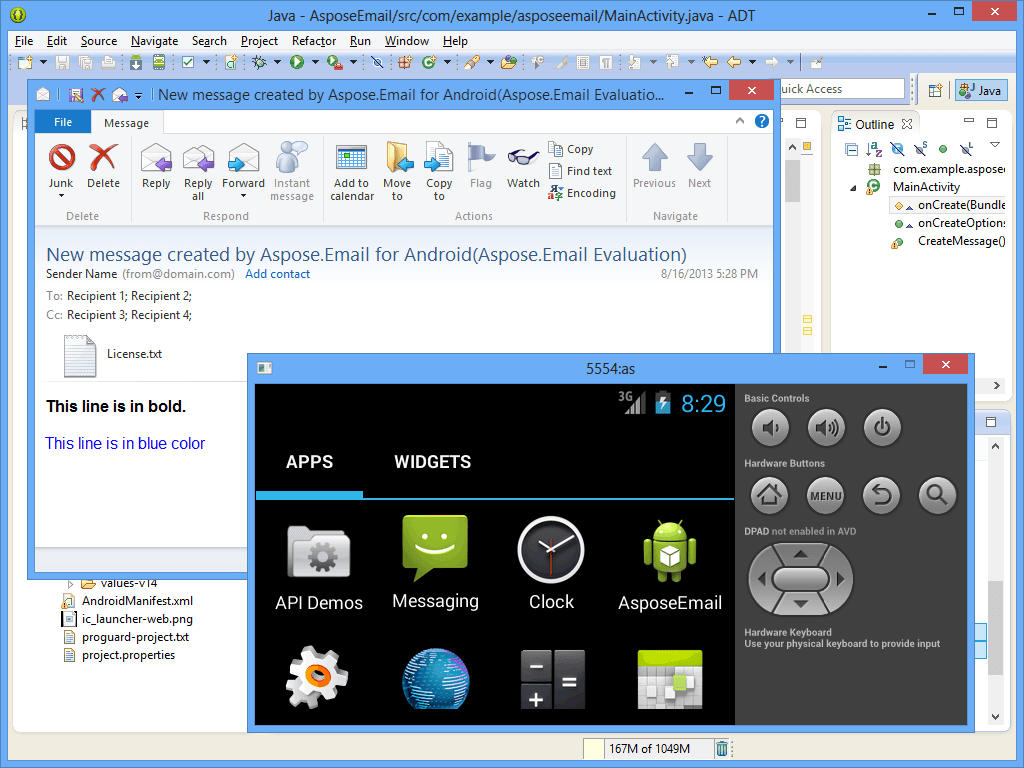Collapse the message ribbon with chevron

(739, 121)
